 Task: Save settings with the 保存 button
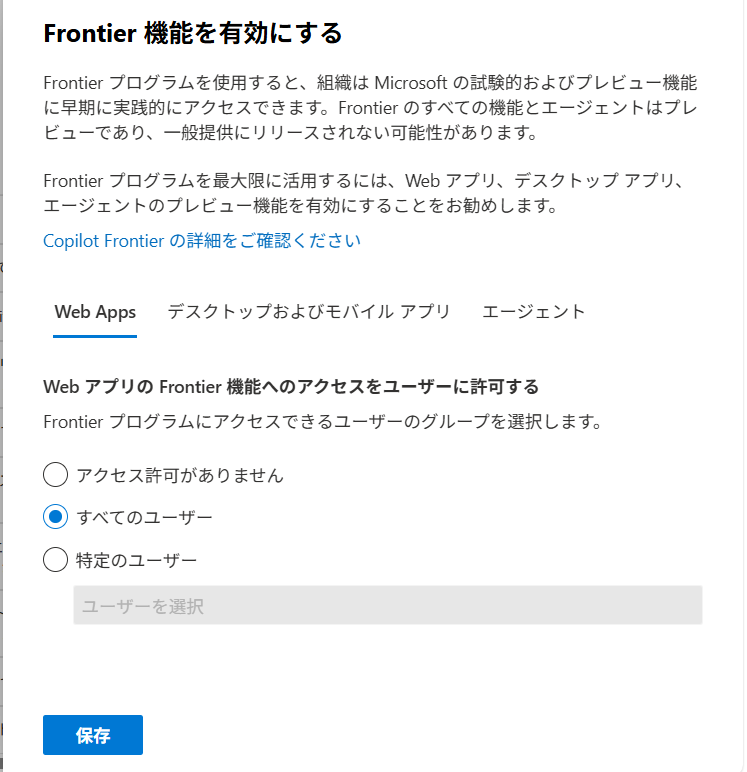(93, 735)
